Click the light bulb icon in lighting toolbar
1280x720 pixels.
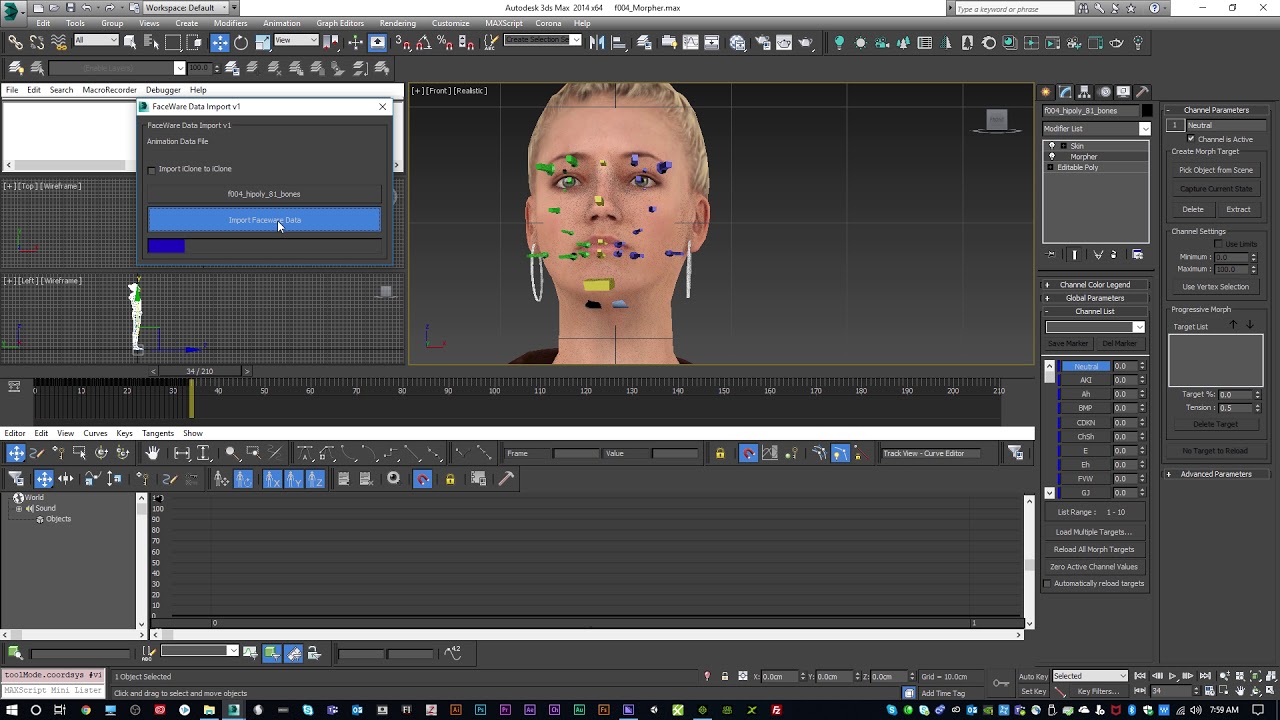pos(839,42)
